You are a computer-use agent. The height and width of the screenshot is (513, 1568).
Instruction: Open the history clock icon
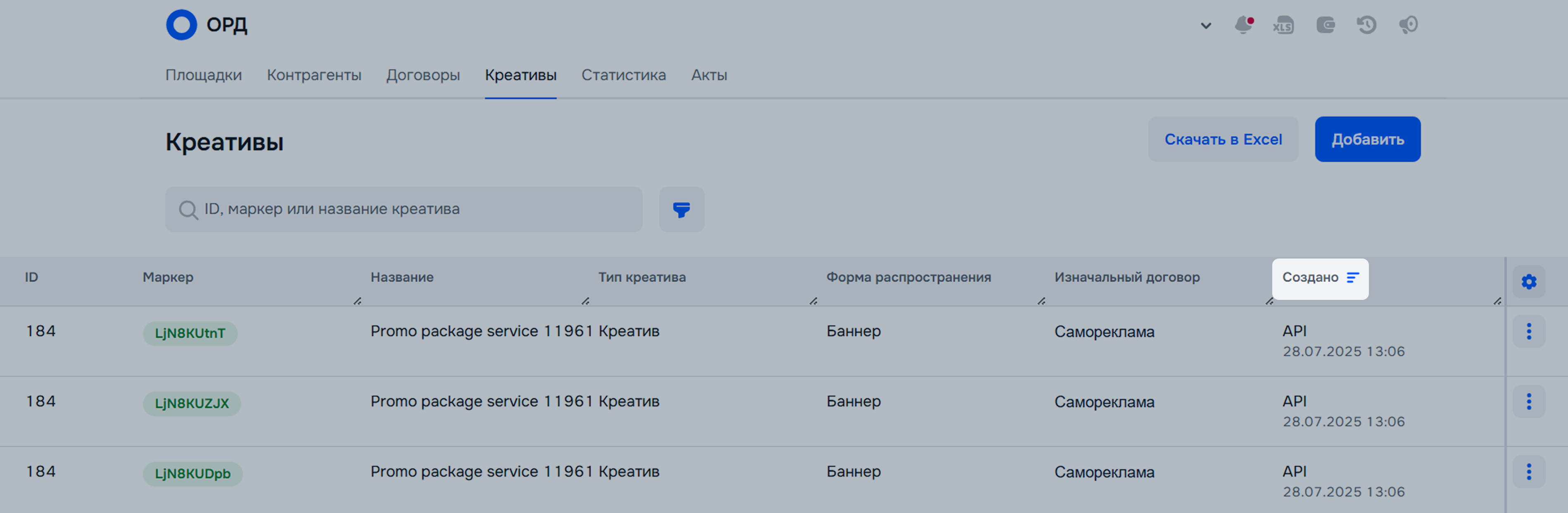click(x=1366, y=25)
